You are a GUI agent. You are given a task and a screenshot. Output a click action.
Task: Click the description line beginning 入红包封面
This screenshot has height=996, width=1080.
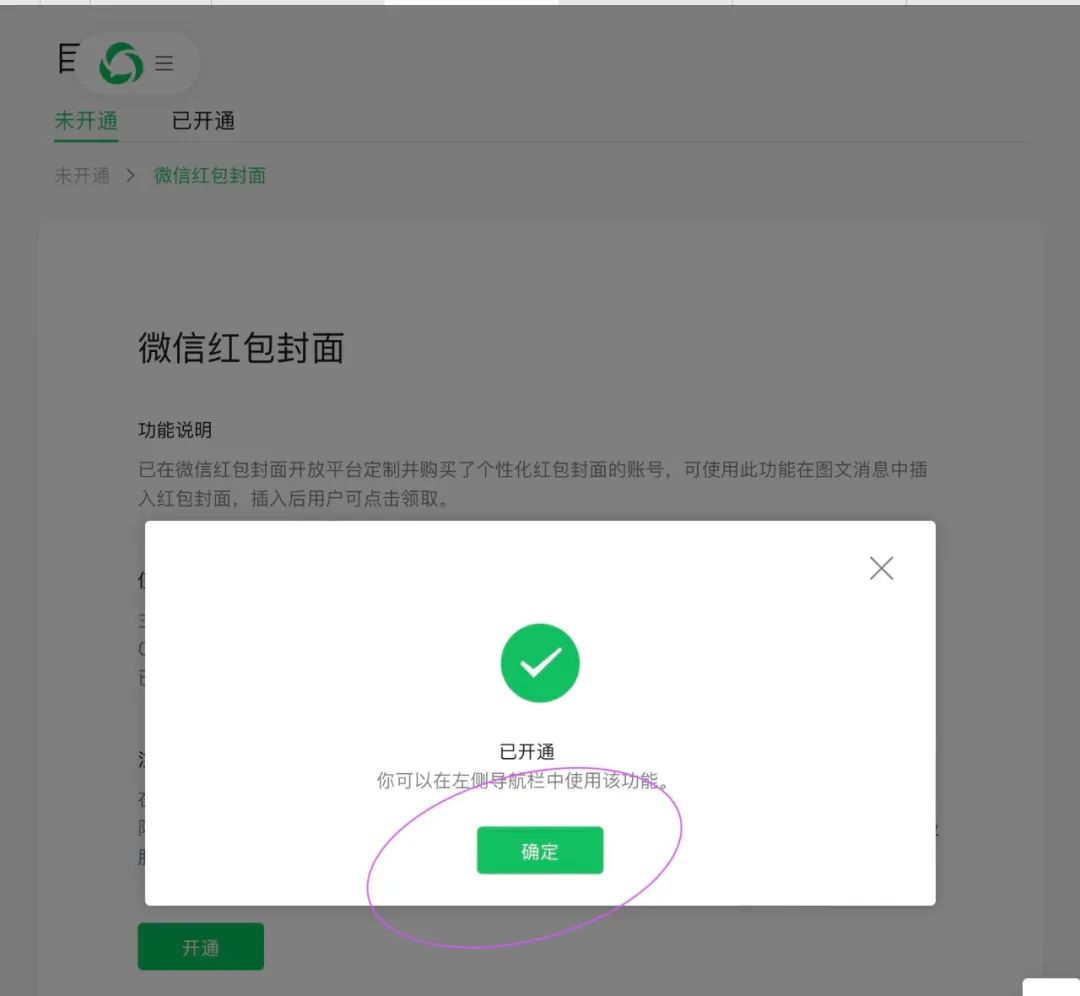[294, 499]
